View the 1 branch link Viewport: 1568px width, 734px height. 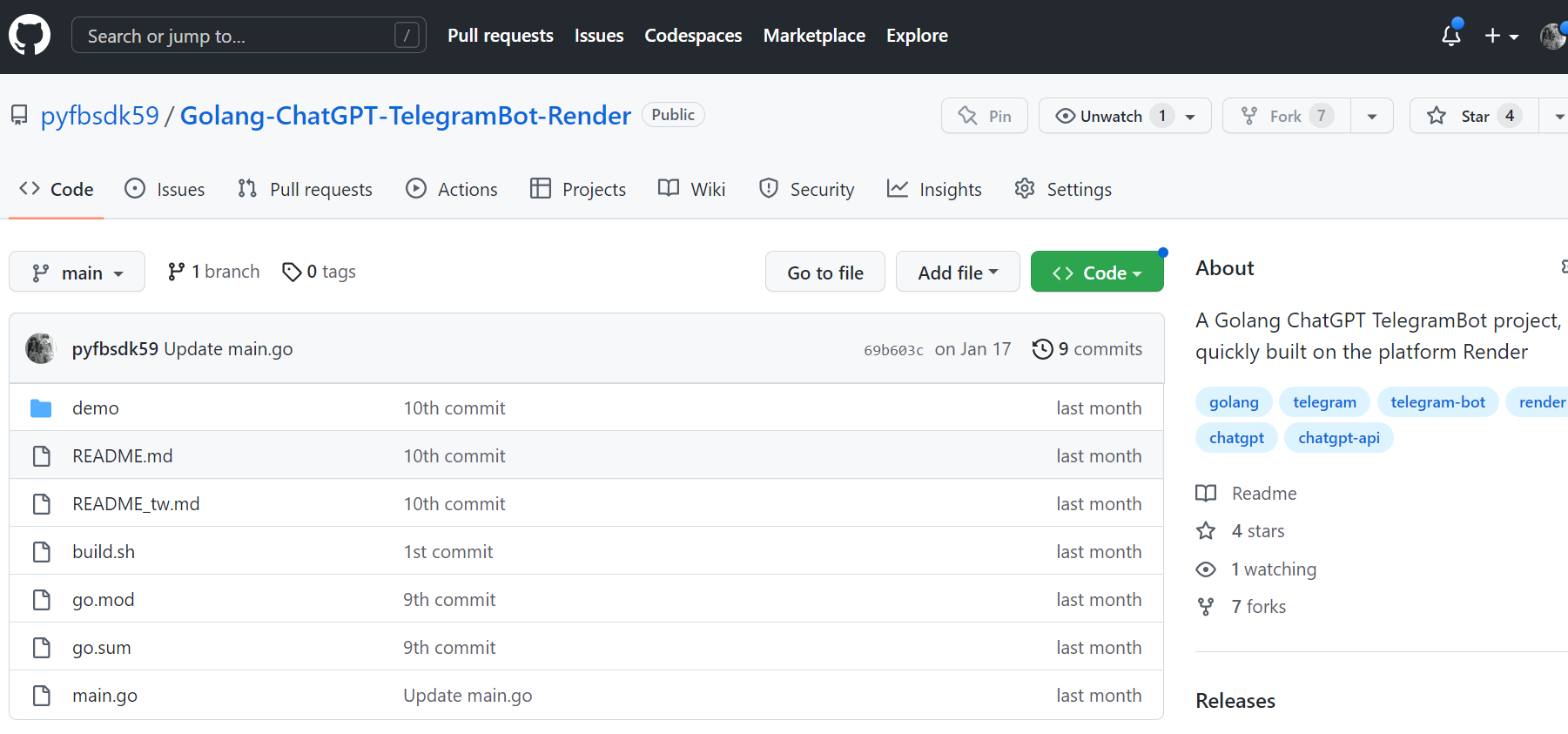[x=213, y=272]
